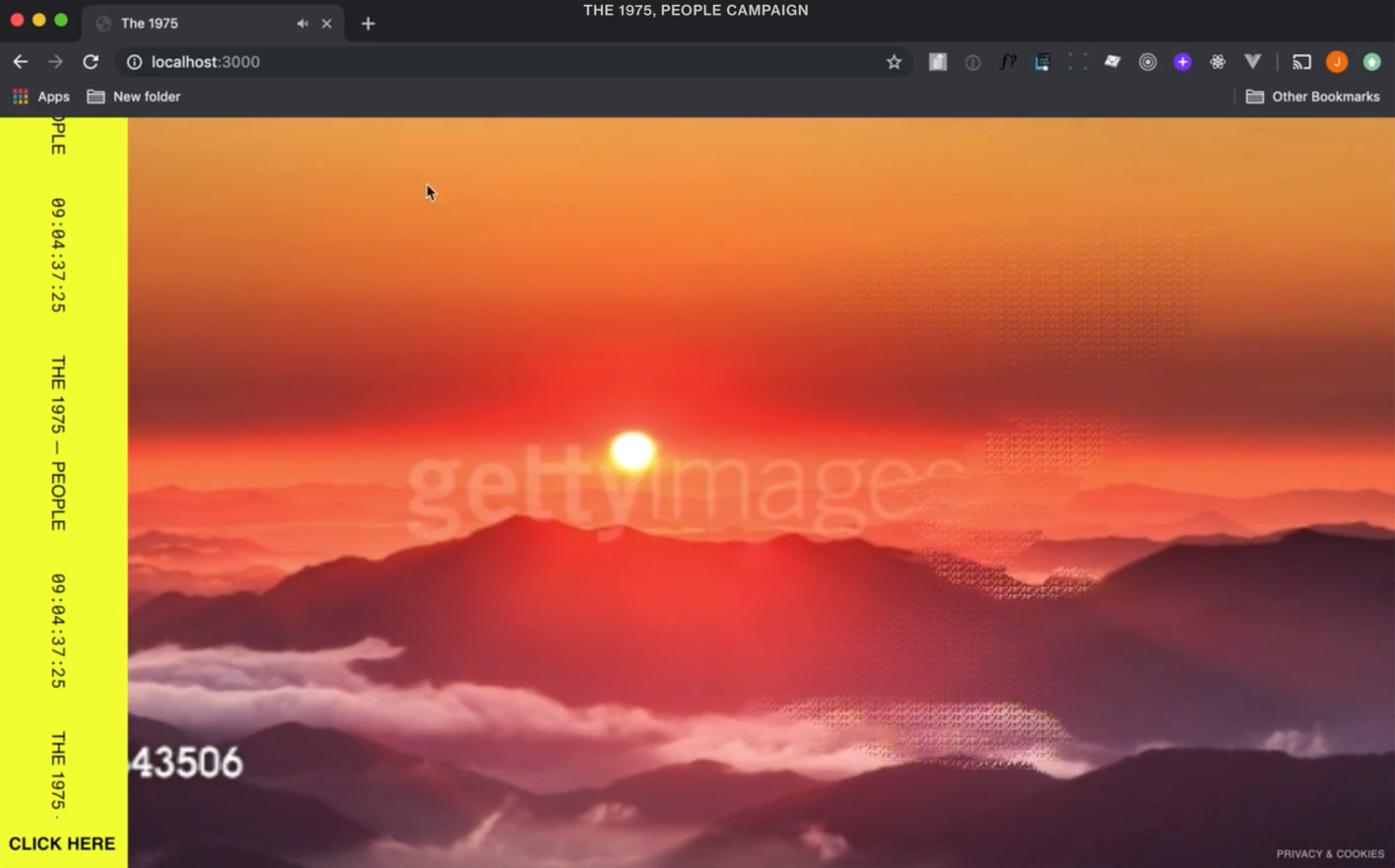
Task: Open the cast media icon
Action: tap(1301, 62)
